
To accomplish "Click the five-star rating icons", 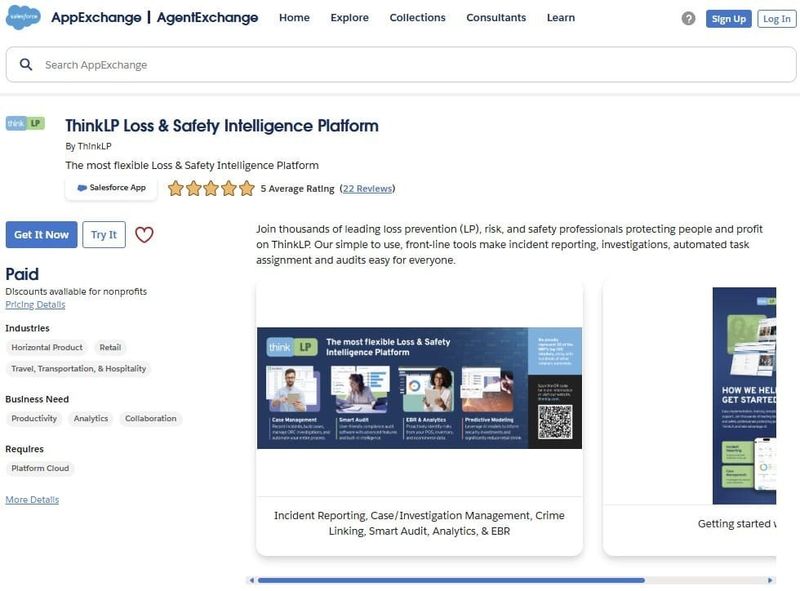I will [x=211, y=188].
